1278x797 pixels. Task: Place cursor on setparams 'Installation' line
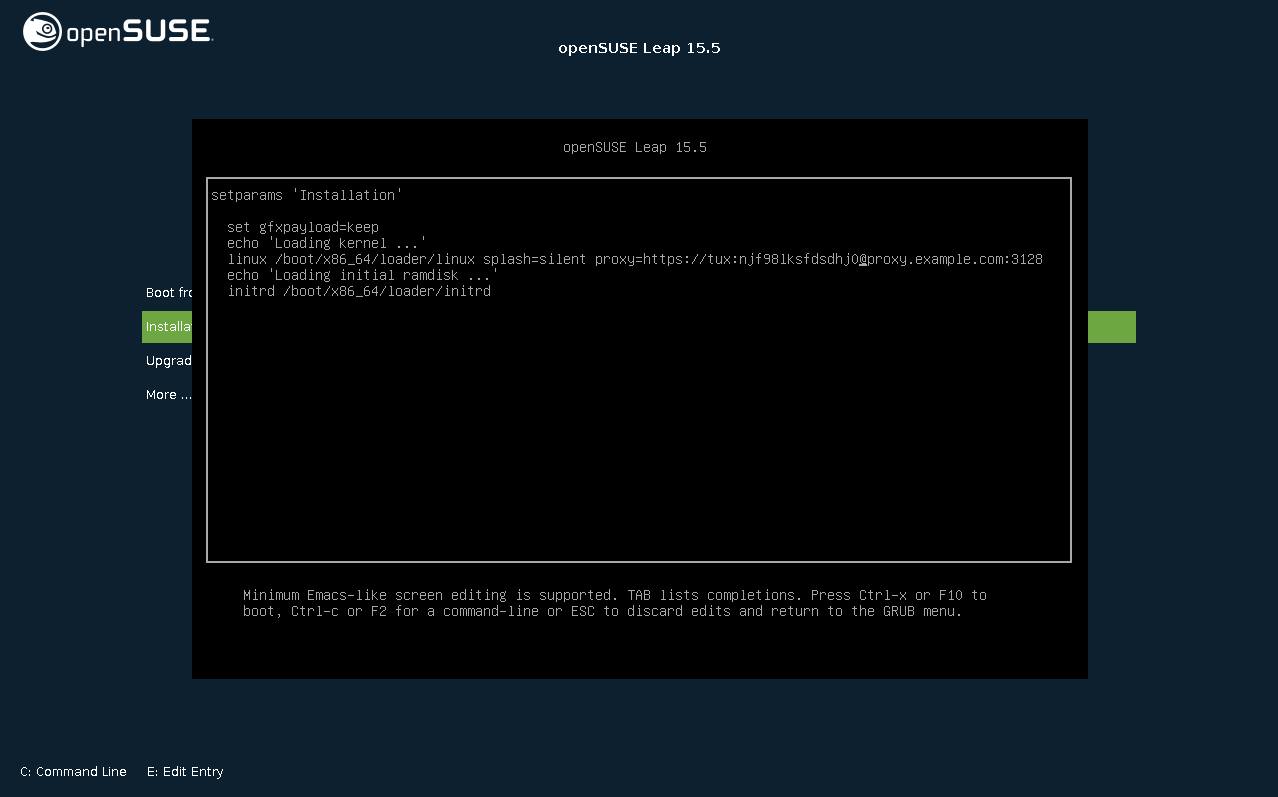click(306, 195)
